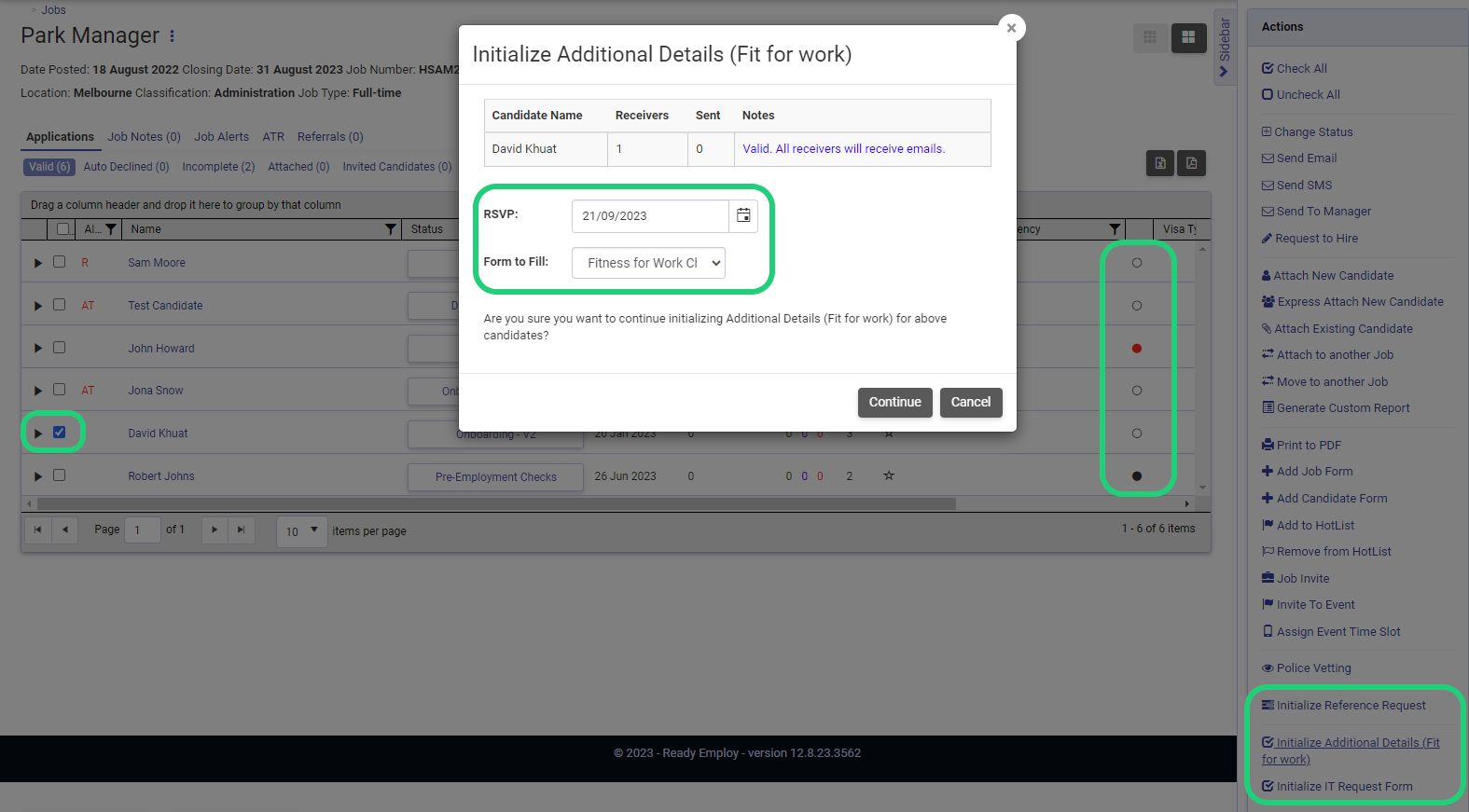Expand the David Khuat row

click(38, 434)
